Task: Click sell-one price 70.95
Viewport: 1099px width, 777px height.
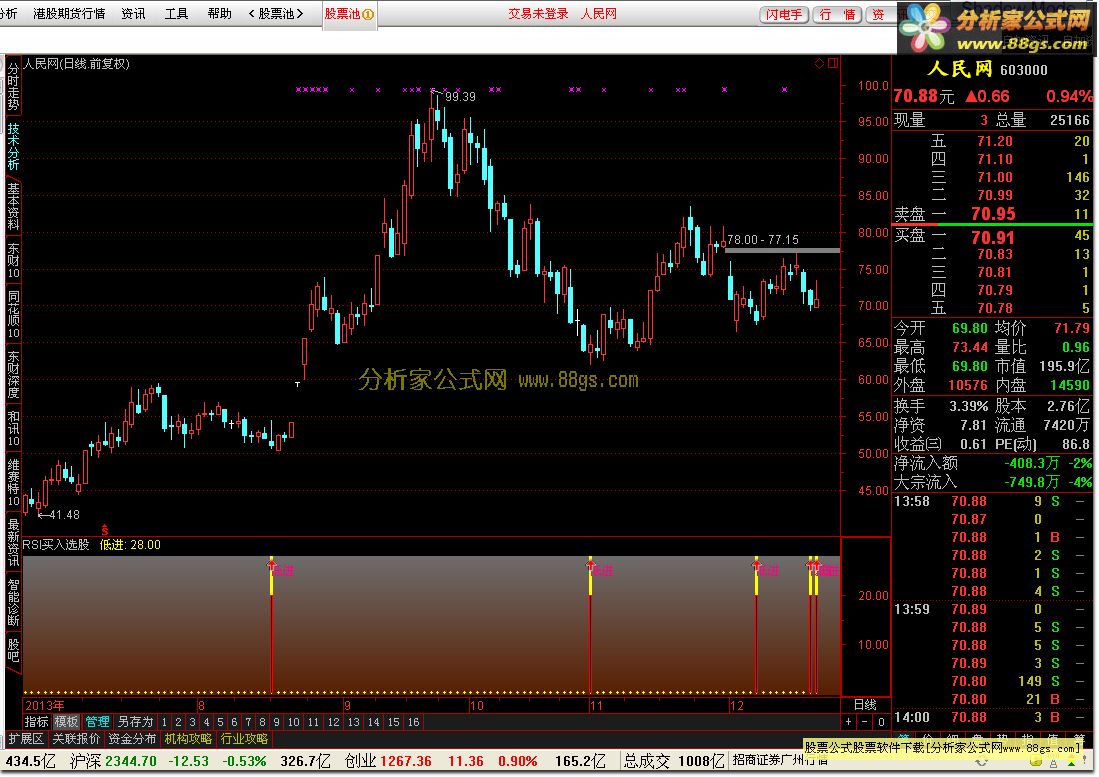Action: point(993,214)
